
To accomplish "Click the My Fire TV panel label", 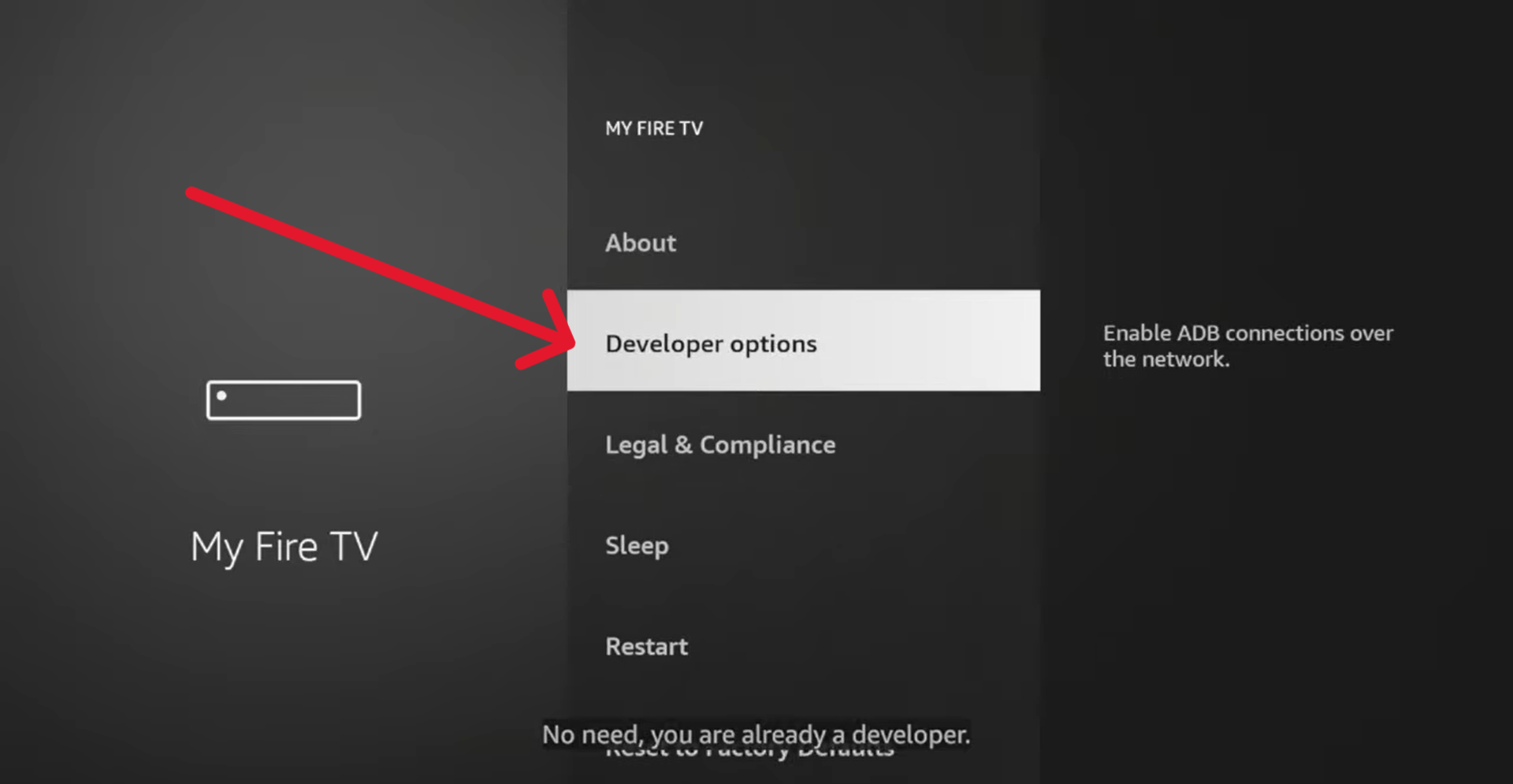I will pyautogui.click(x=283, y=545).
